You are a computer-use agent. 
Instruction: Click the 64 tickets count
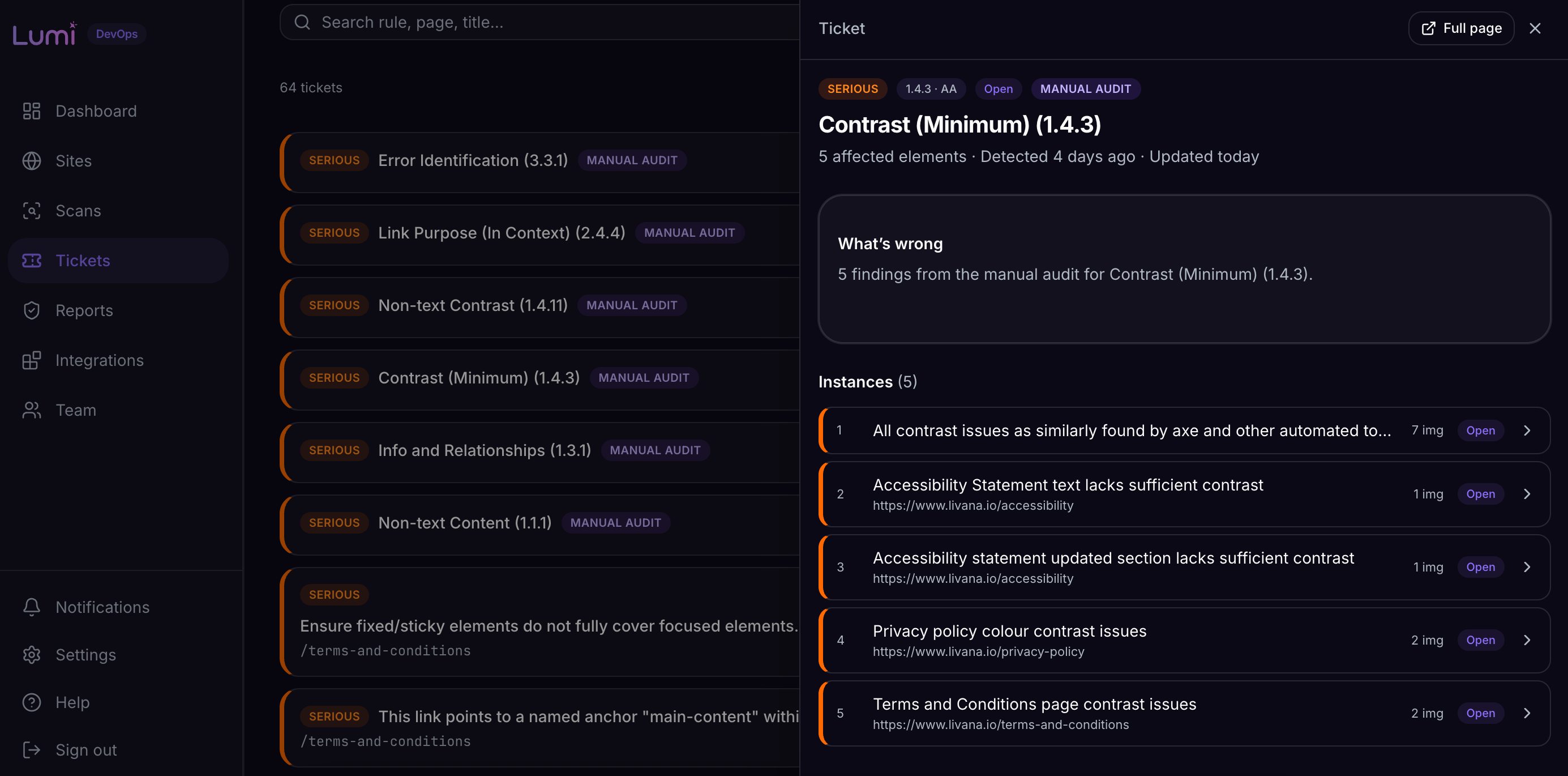pyautogui.click(x=311, y=88)
